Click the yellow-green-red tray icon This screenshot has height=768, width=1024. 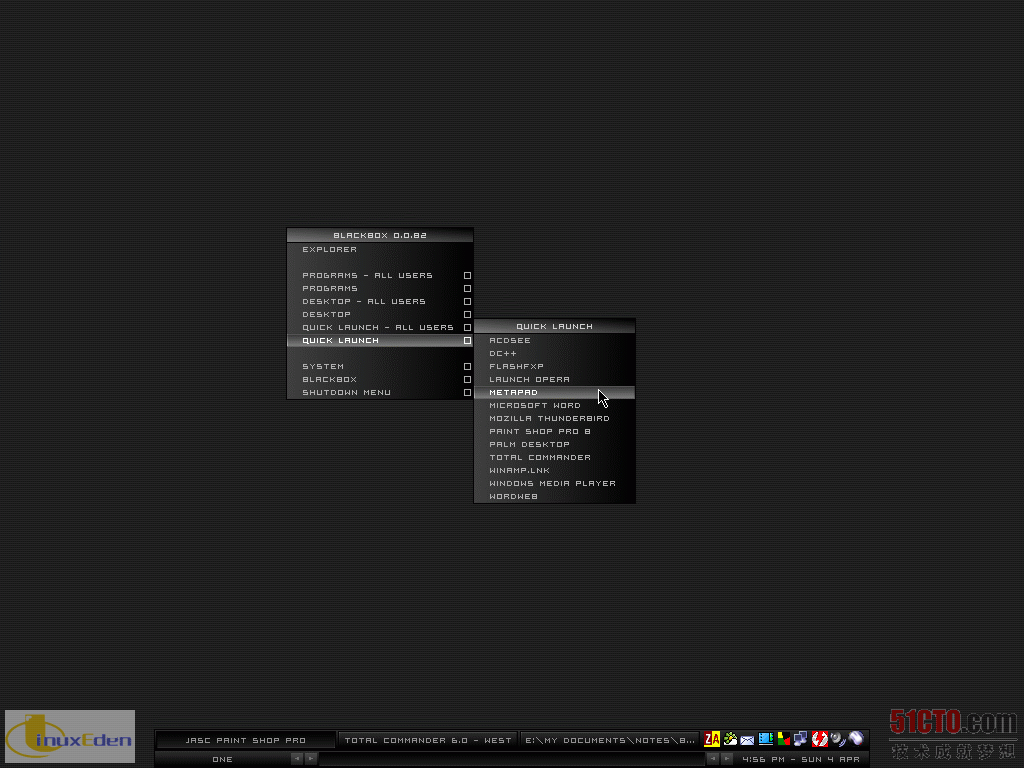click(784, 739)
